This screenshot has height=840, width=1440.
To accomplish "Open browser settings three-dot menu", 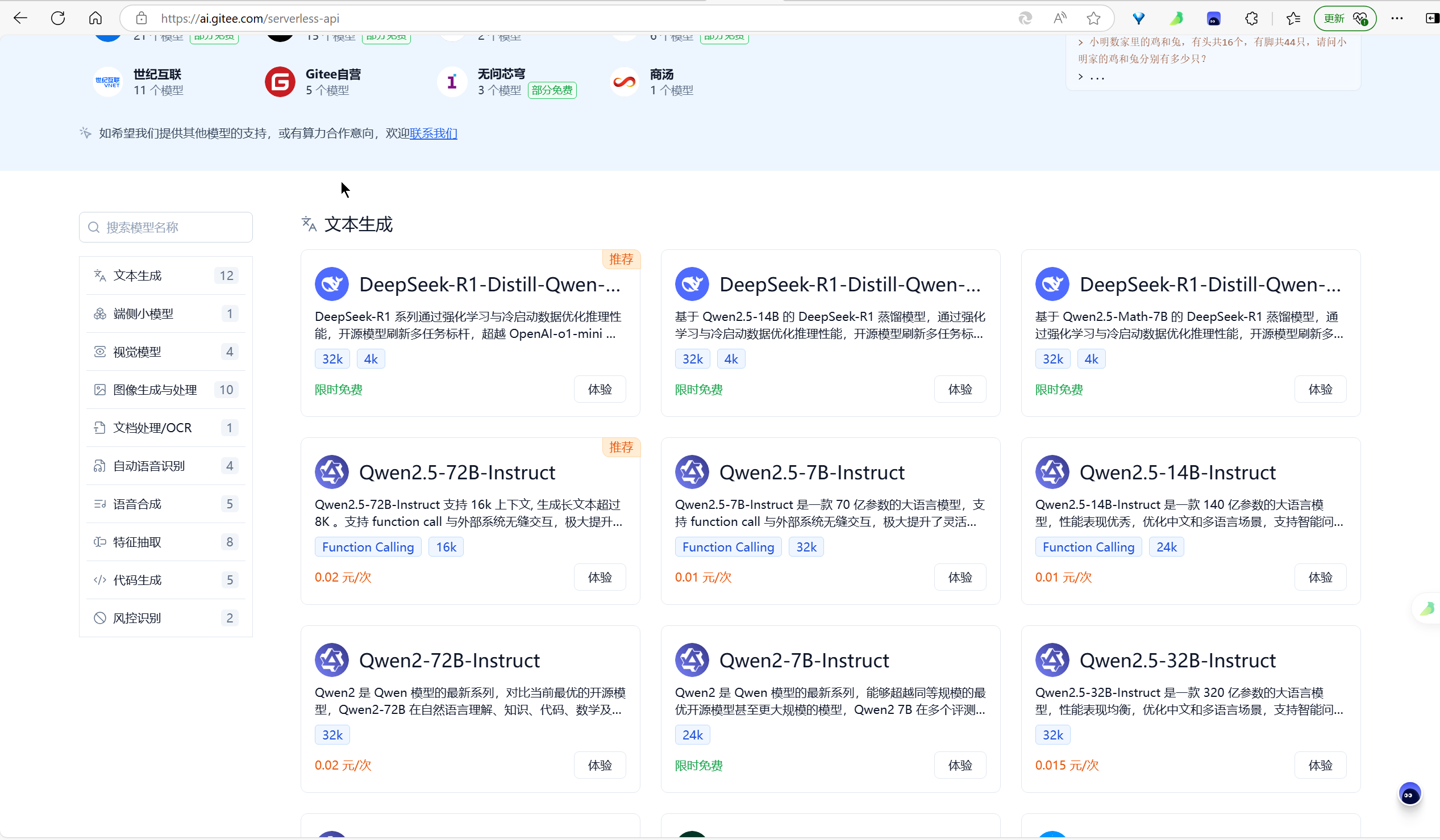I will point(1397,18).
